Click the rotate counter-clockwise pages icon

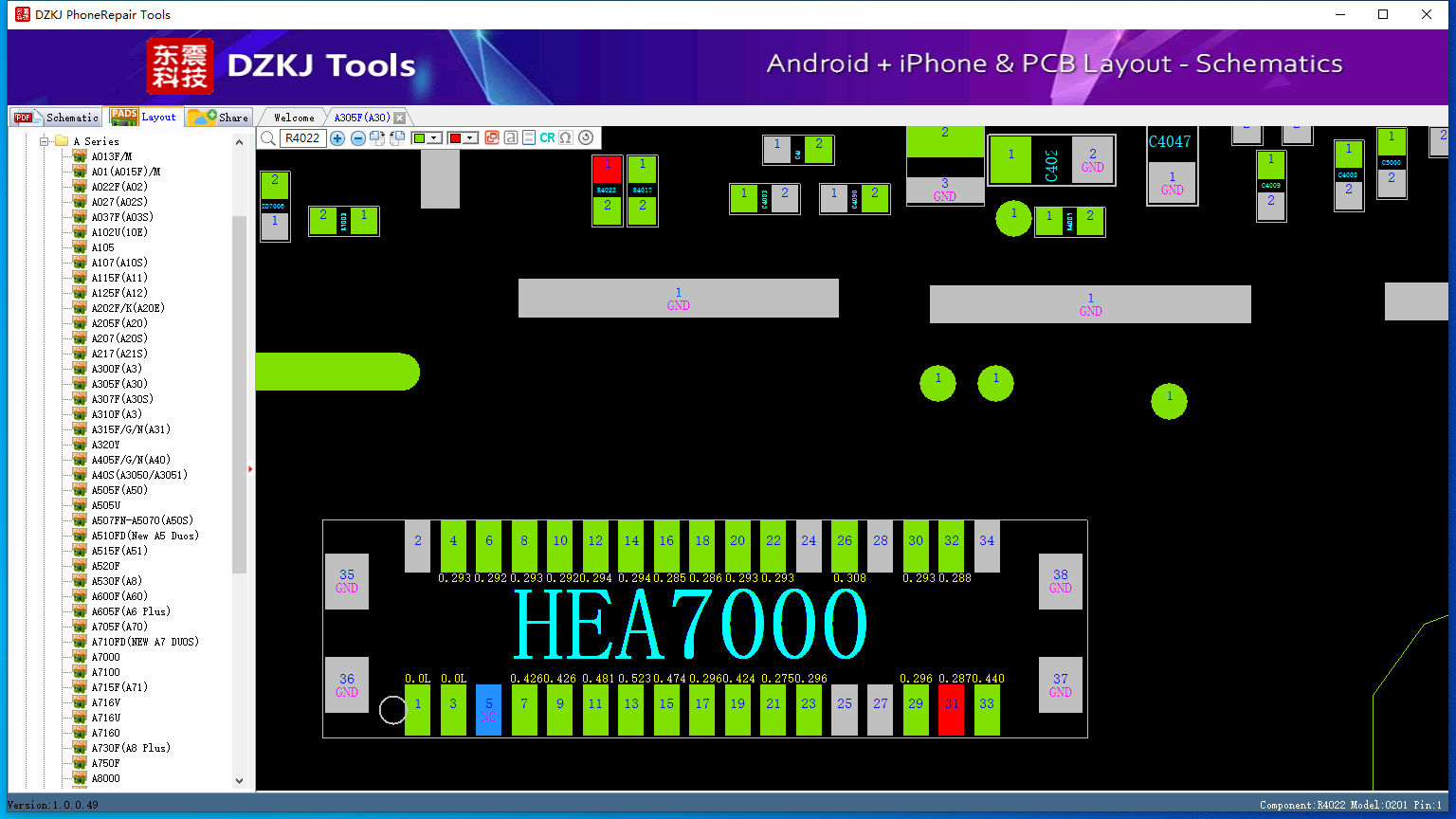(397, 138)
